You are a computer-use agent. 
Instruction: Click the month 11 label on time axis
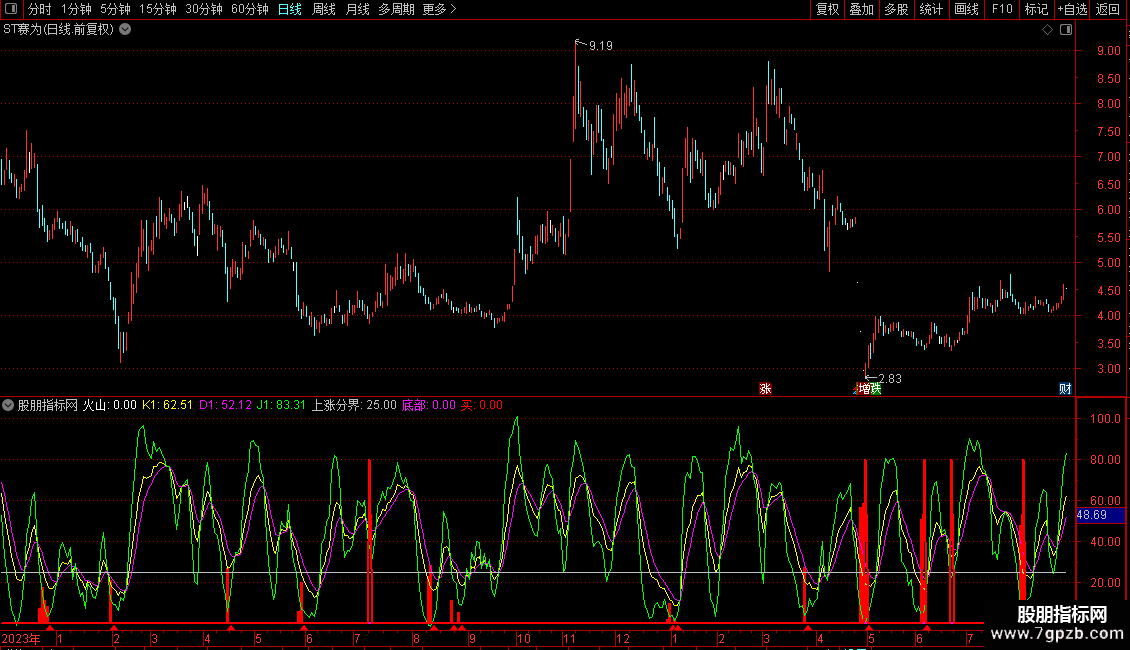(x=569, y=638)
